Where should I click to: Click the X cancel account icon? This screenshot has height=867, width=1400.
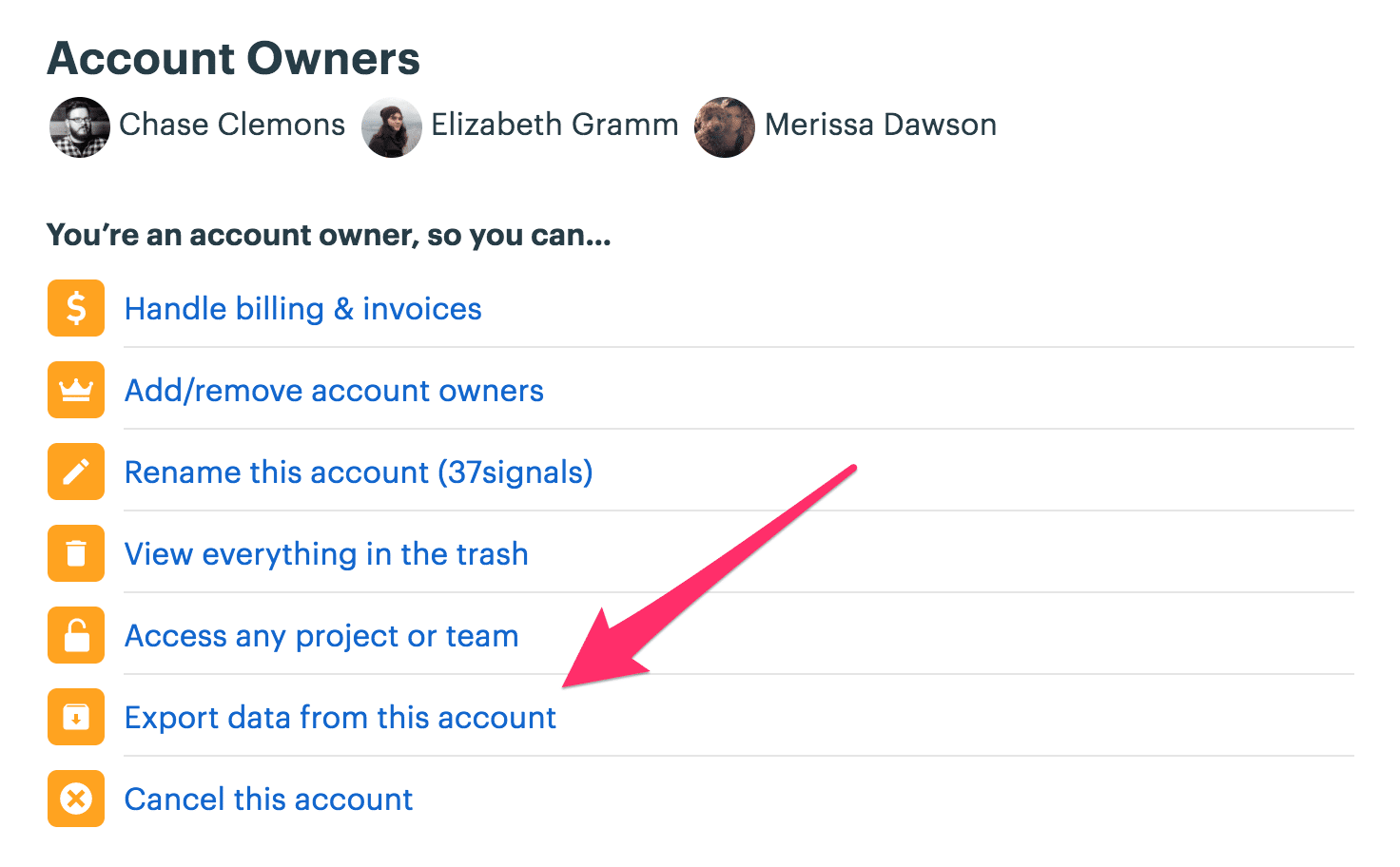click(x=75, y=799)
